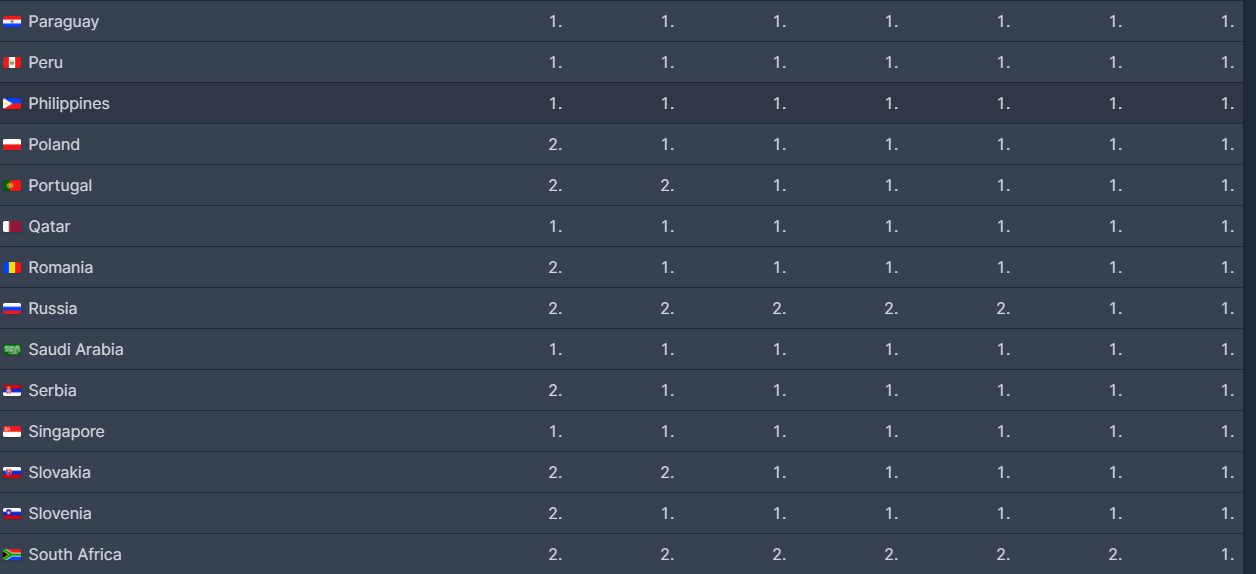Click the Qatar flag icon
The height and width of the screenshot is (574, 1256).
coord(12,226)
